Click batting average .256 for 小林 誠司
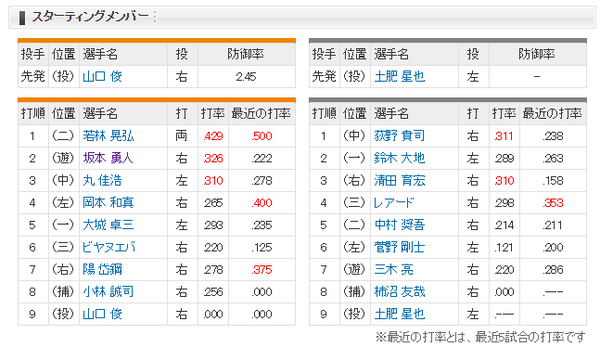 [x=213, y=292]
